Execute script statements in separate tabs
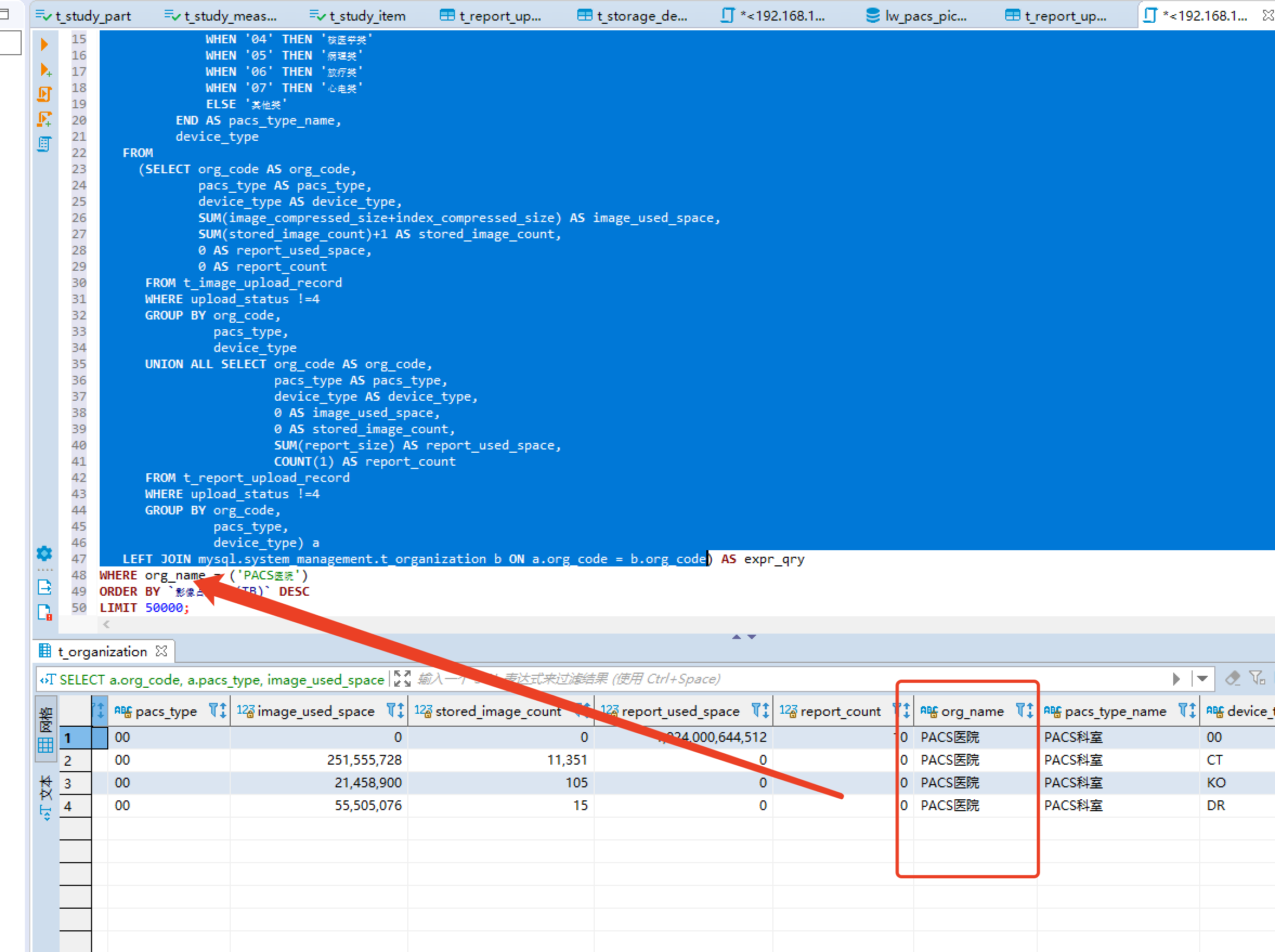Screen dimensions: 1275x952 [x=44, y=119]
